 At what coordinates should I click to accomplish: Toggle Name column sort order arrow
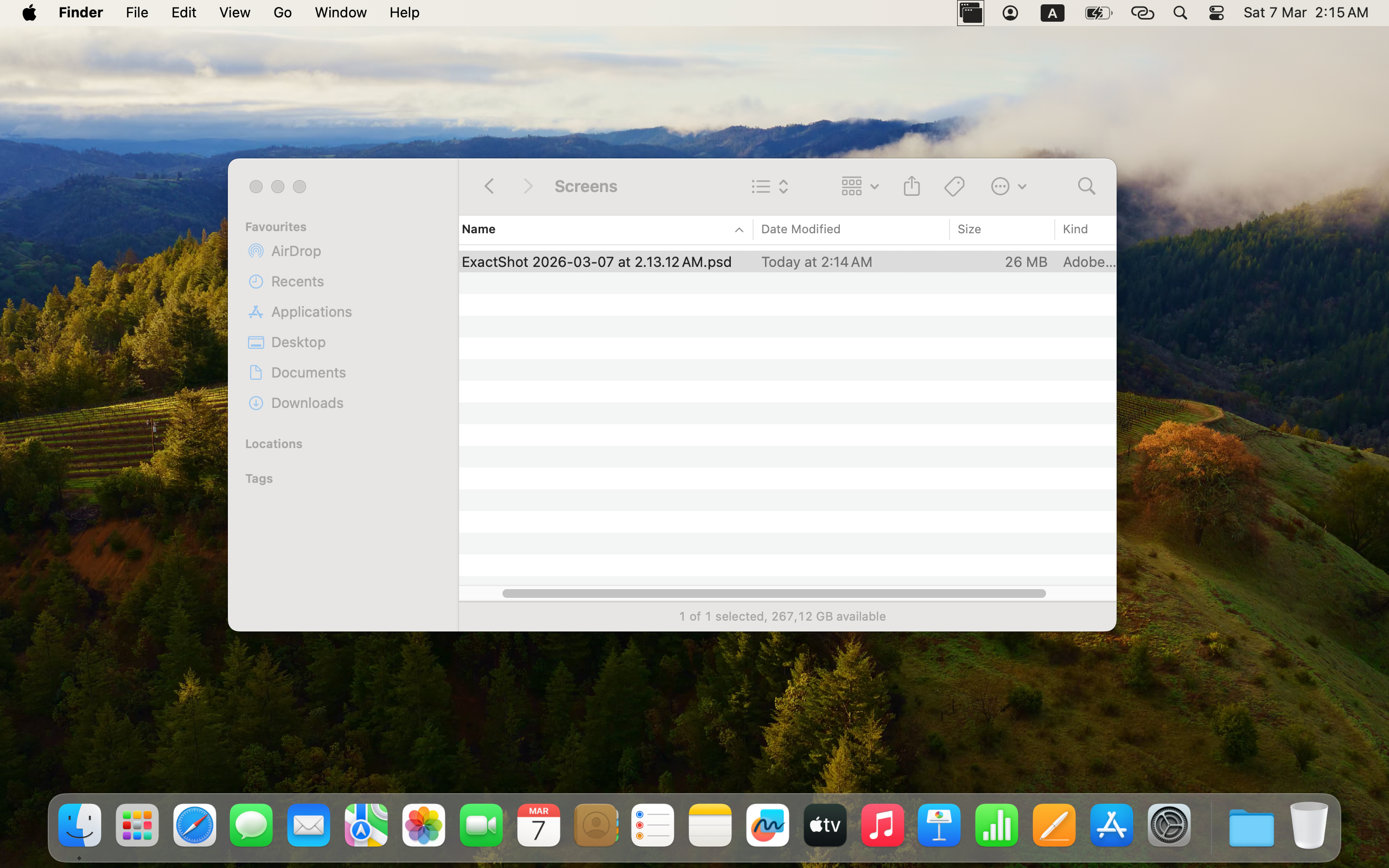point(738,229)
